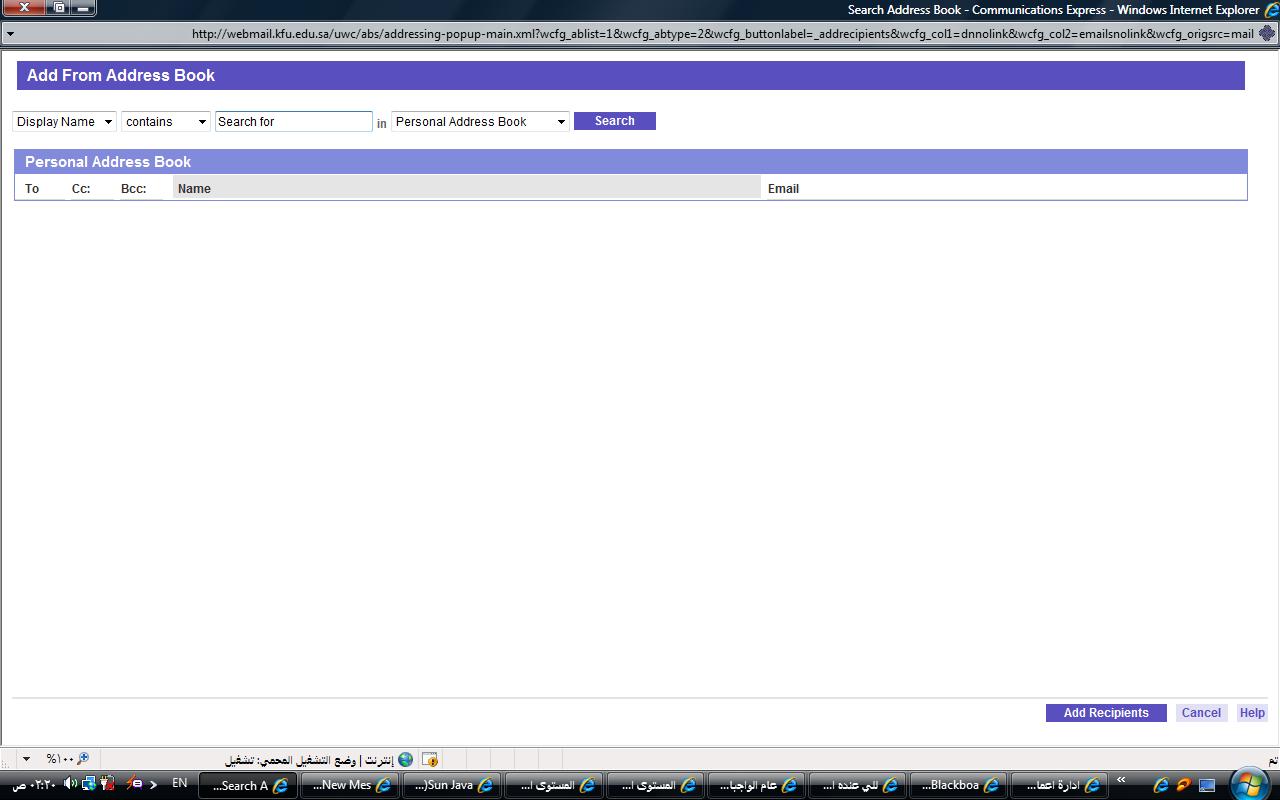Click the internet zone globe icon
Screen dimensions: 1280x800
[x=405, y=760]
